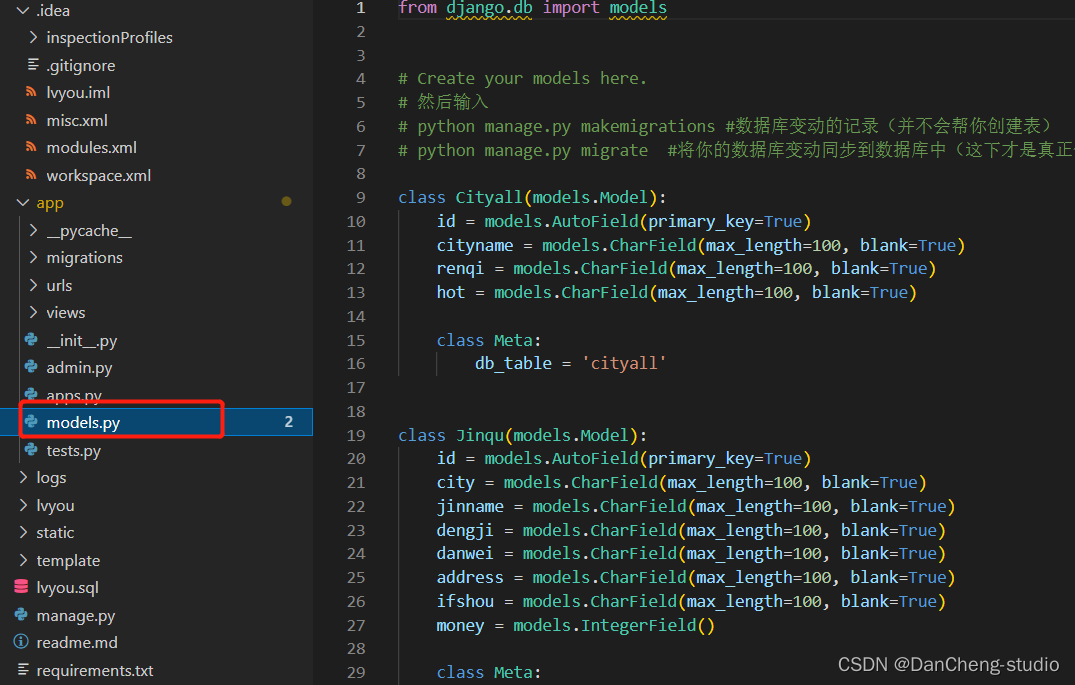Open readme.md in the explorer
This screenshot has height=685, width=1075.
point(77,642)
